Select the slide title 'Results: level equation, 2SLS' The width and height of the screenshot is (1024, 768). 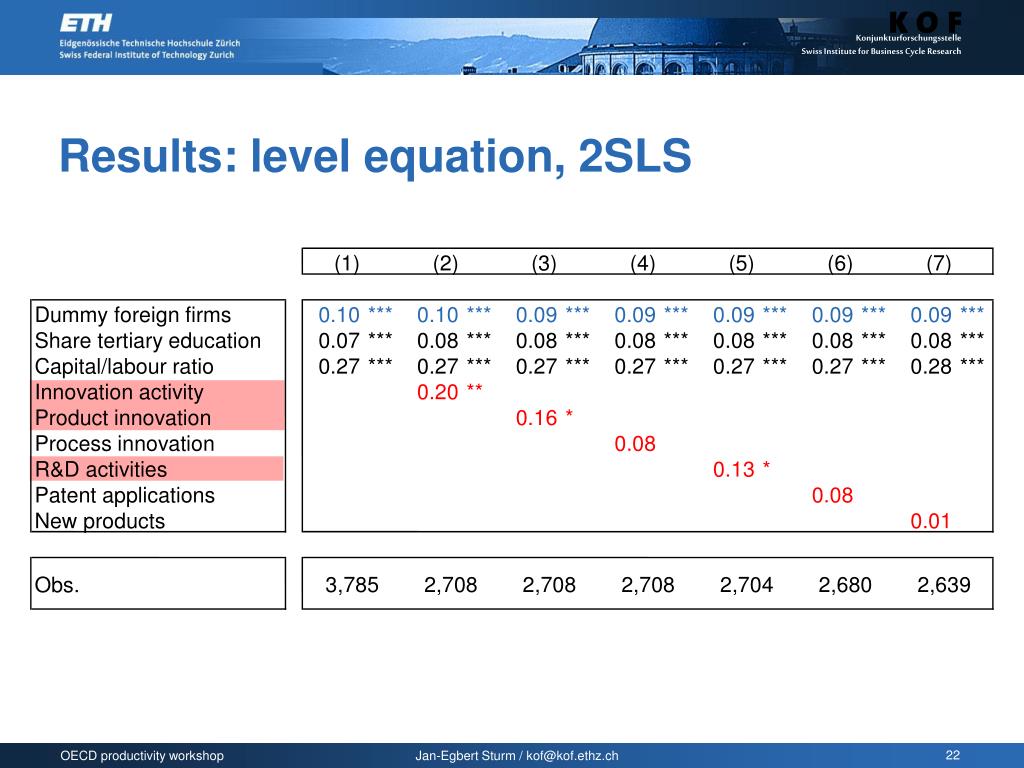(x=375, y=157)
